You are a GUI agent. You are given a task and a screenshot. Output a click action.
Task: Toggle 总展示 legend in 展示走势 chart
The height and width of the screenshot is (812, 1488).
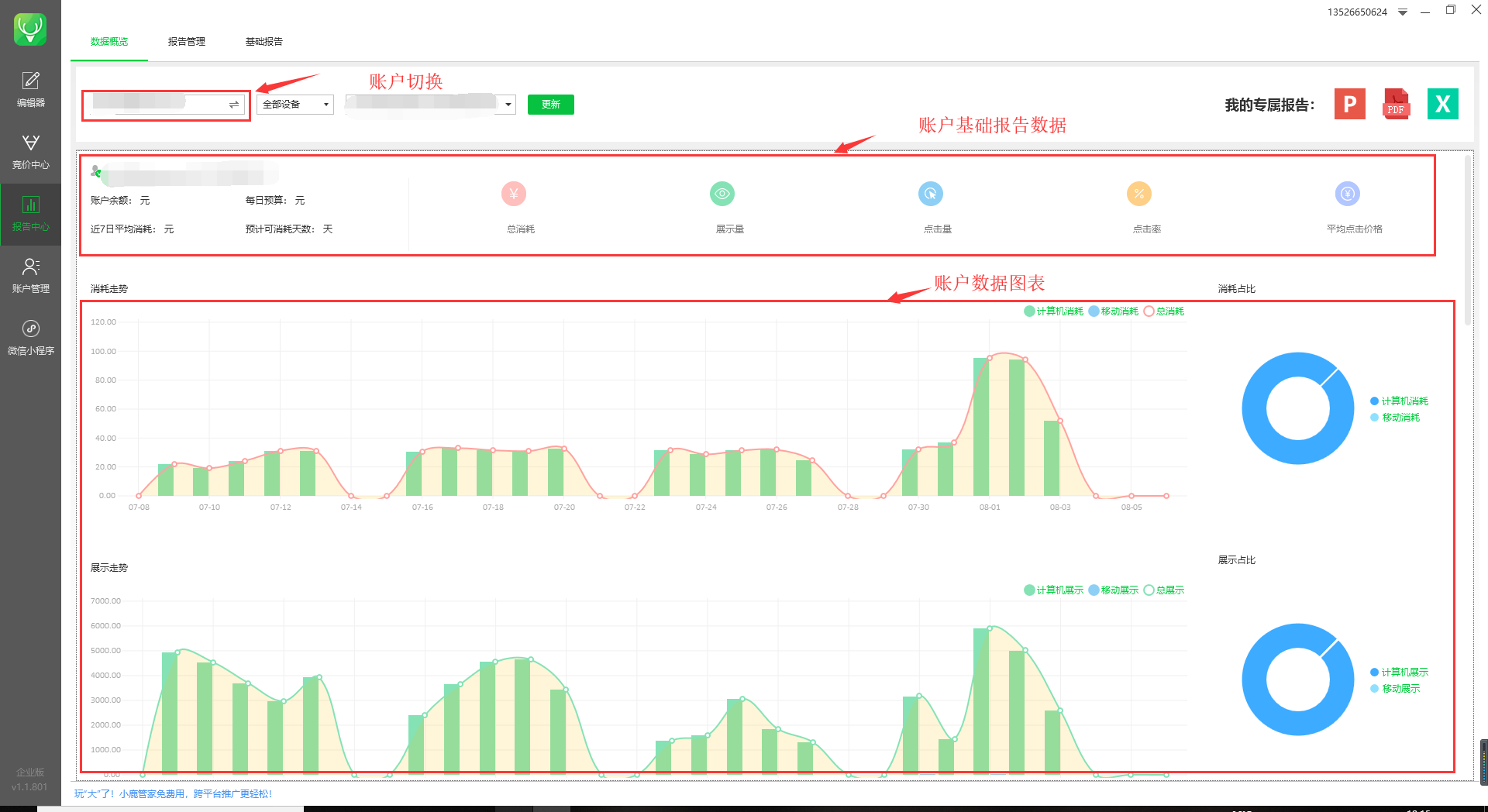(1164, 590)
